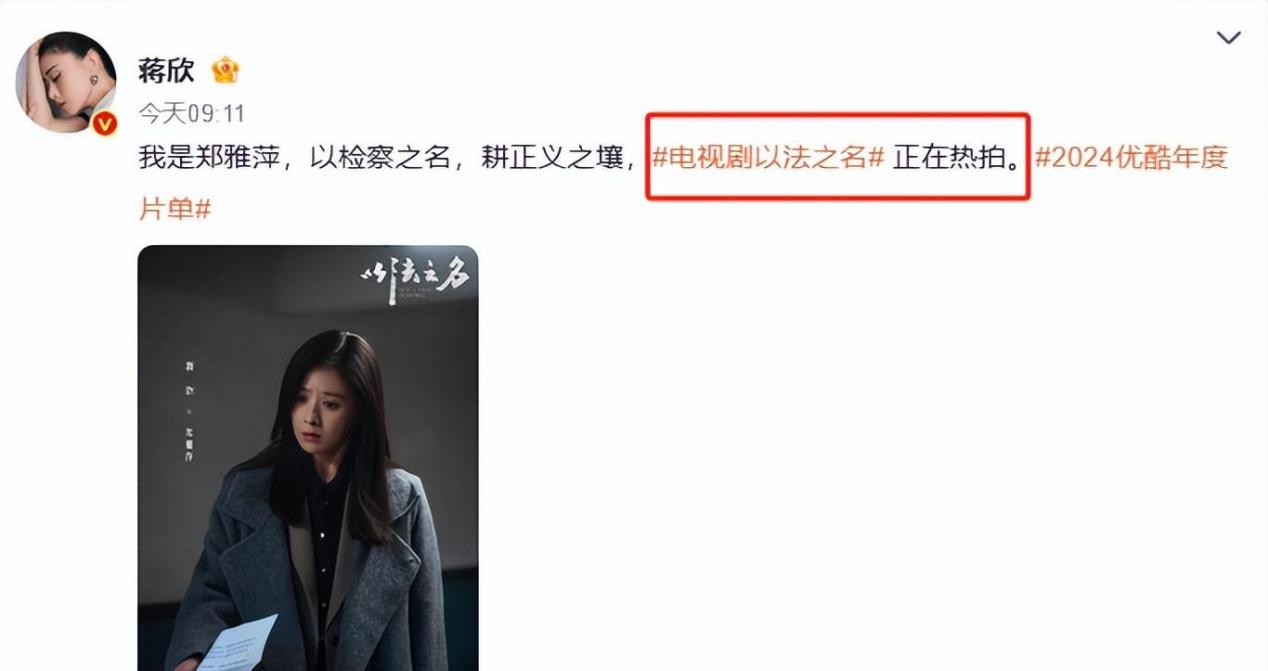Viewport: 1268px width, 671px height.
Task: Click the 以检察之名 phrase in post
Action: (x=381, y=158)
